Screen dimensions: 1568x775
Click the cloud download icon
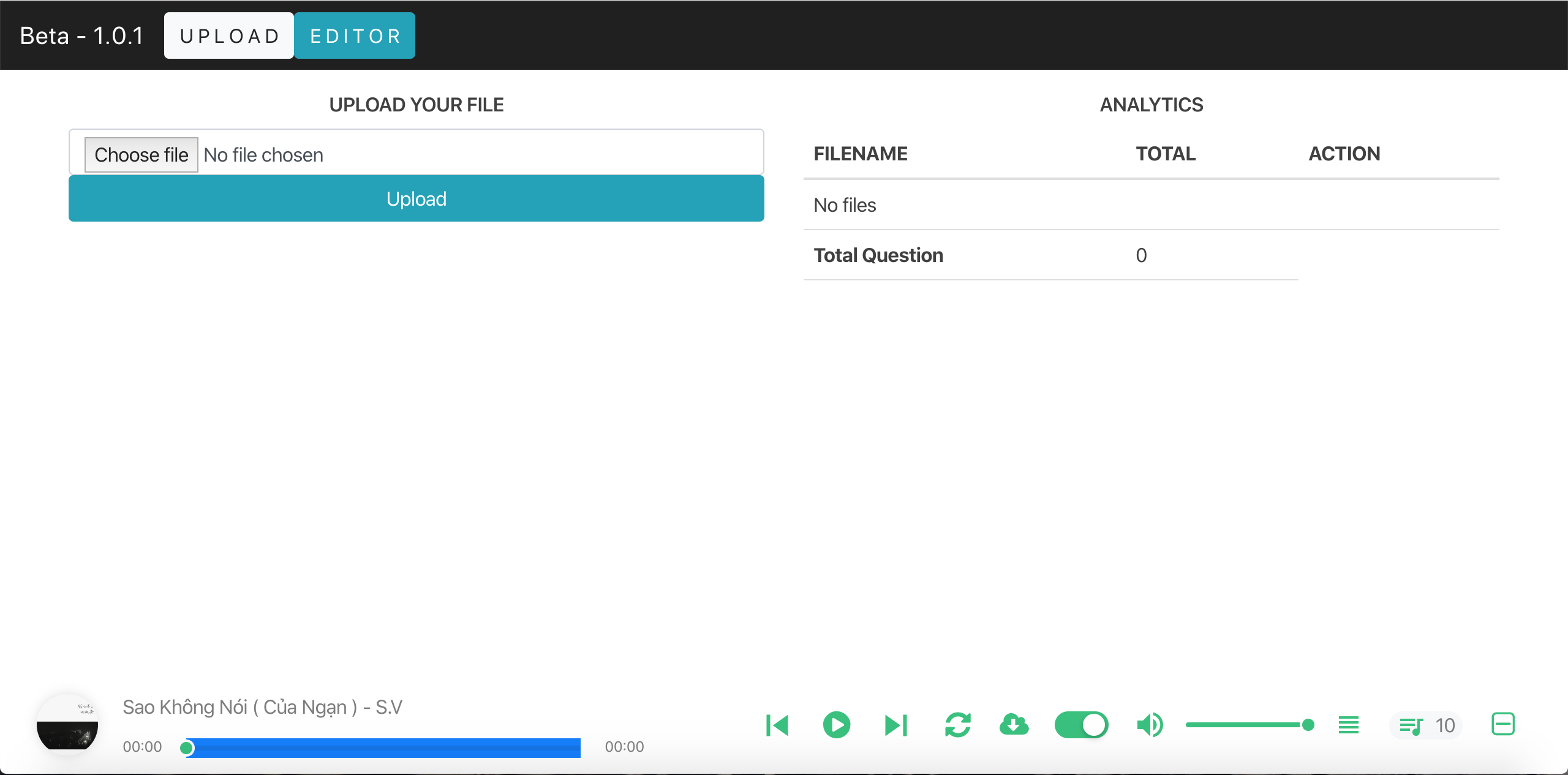coord(1014,725)
